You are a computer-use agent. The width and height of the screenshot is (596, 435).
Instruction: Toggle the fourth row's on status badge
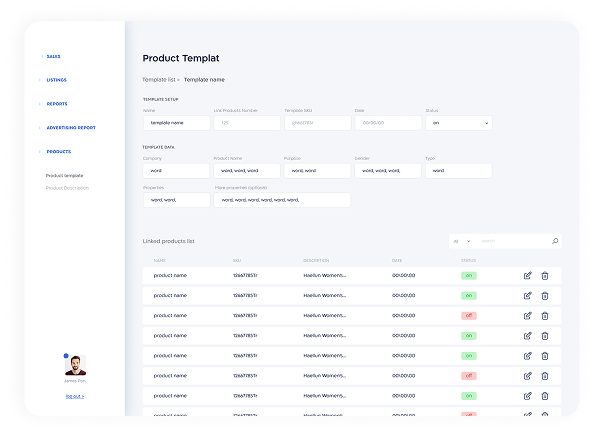point(469,336)
